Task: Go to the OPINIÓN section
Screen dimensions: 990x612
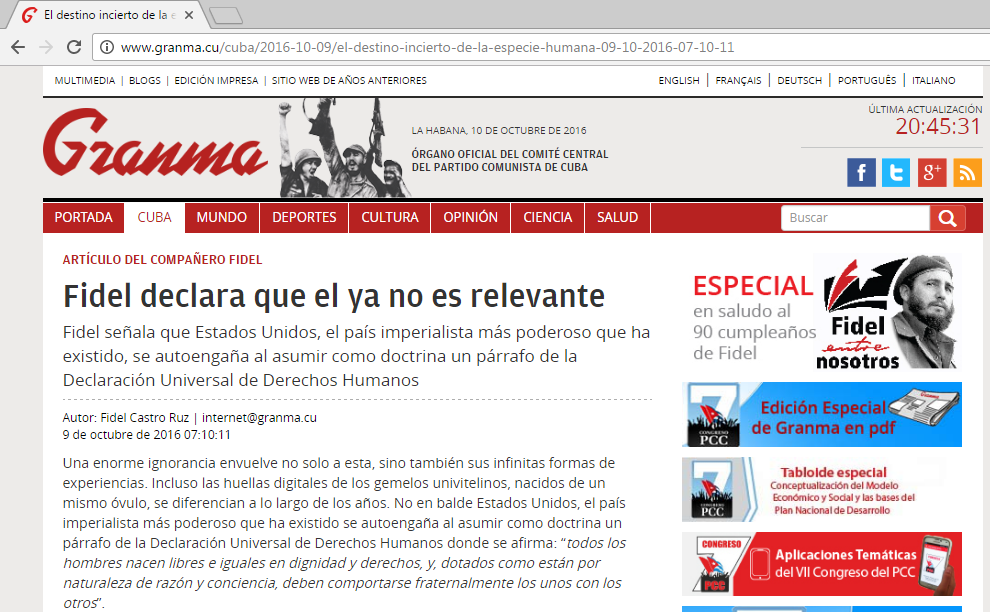Action: click(x=470, y=217)
